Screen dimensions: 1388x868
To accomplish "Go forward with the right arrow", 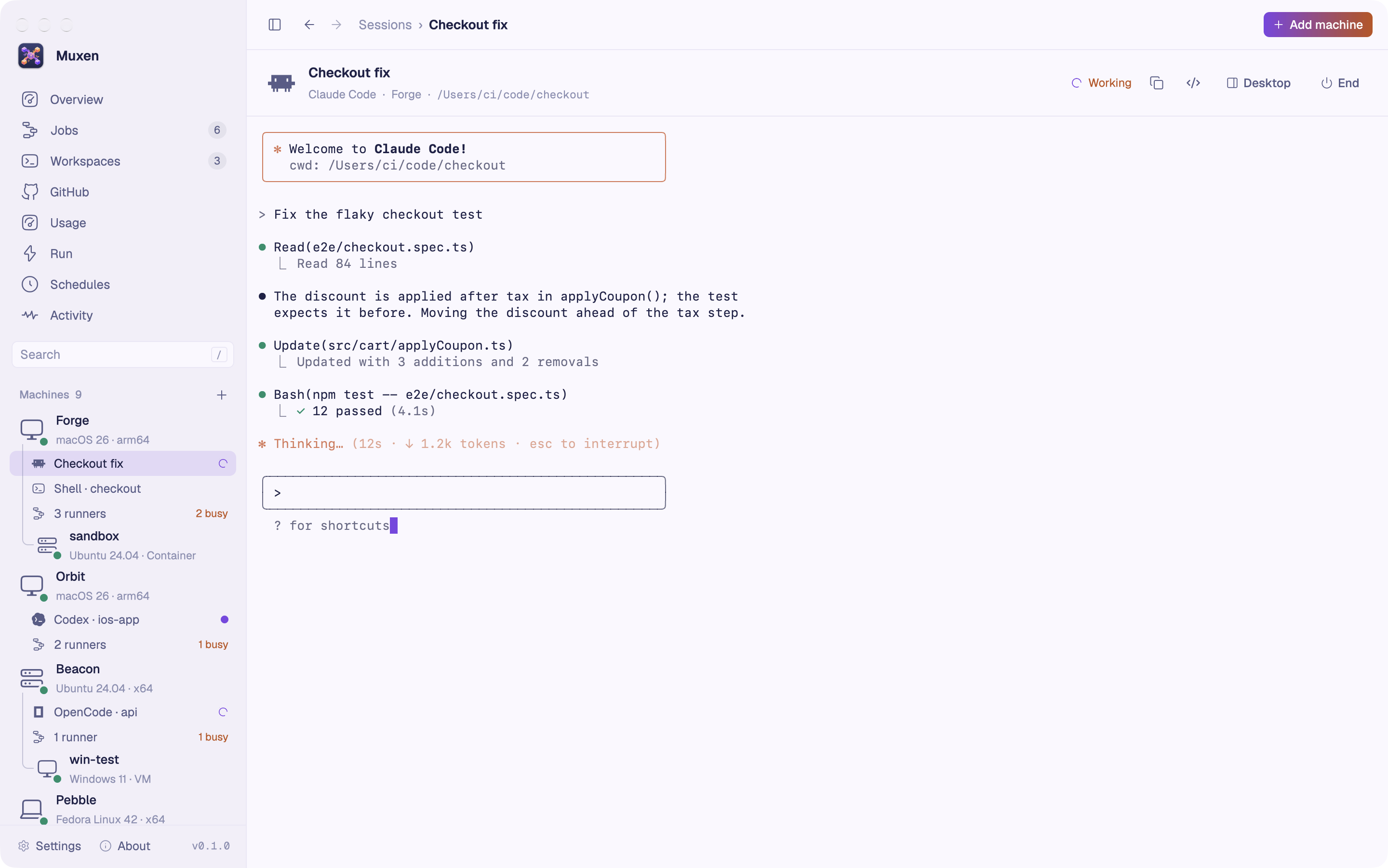I will (x=336, y=25).
